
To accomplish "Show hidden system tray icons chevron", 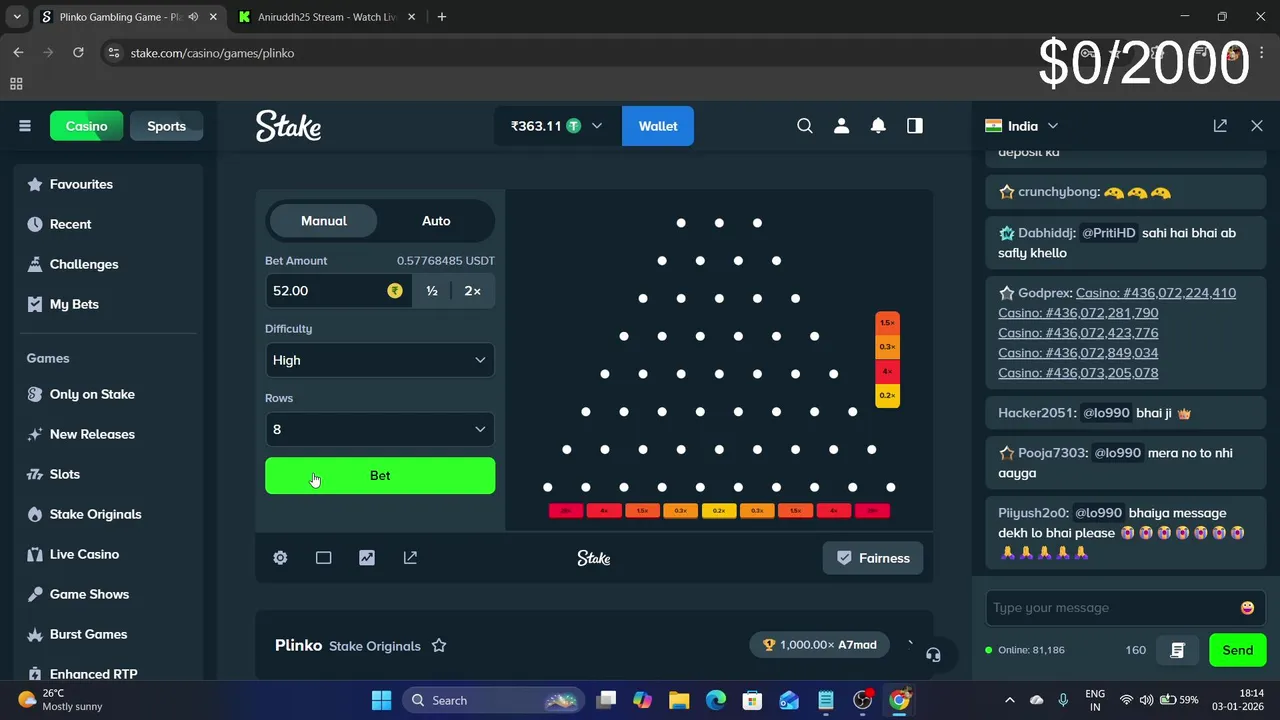I will [1009, 700].
